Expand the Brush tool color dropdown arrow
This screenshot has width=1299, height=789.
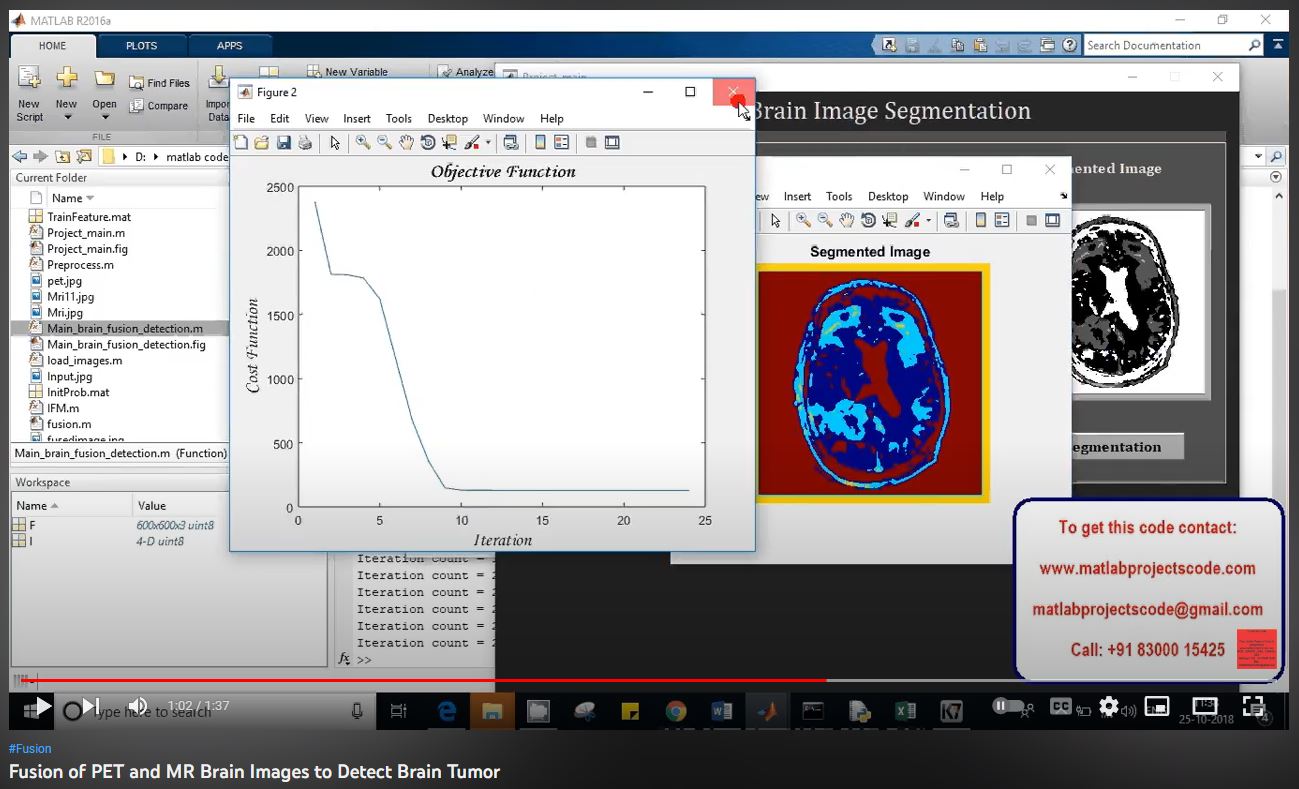tap(488, 143)
